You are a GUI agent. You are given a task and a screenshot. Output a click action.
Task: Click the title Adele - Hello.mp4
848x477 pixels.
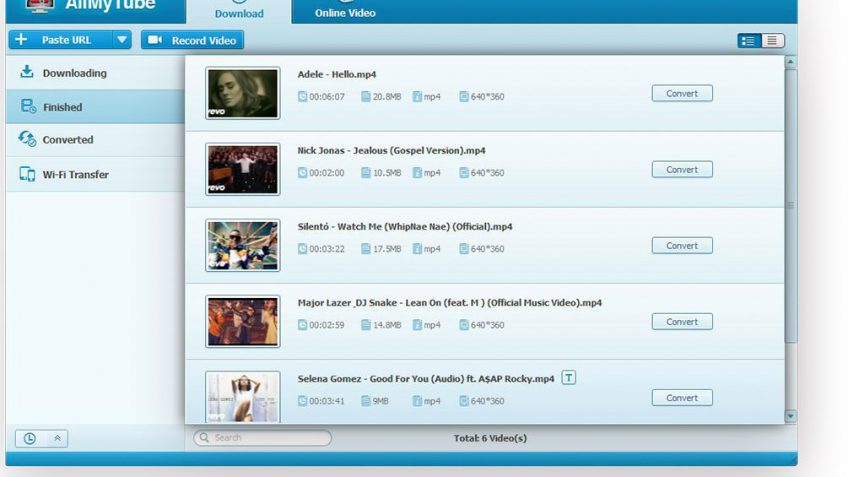337,75
